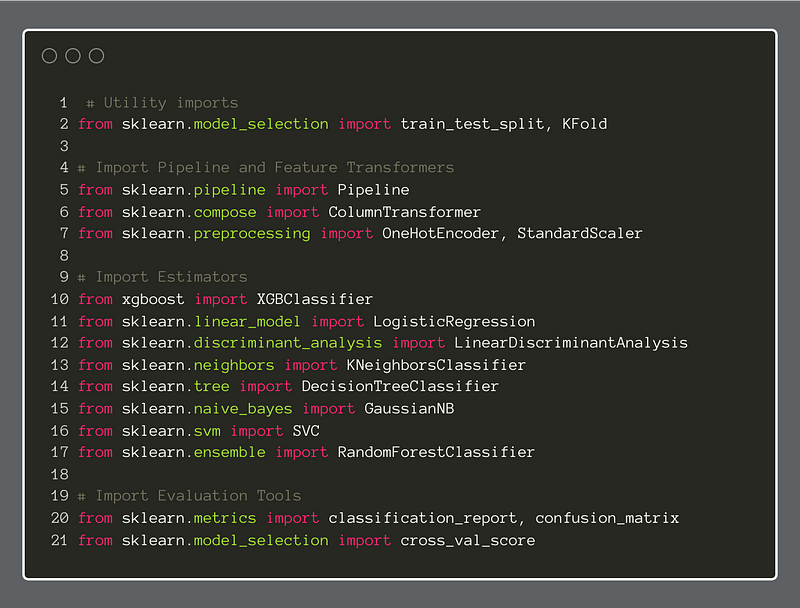800x608 pixels.
Task: Click 'classification_report' on line 20
Action: [x=422, y=518]
